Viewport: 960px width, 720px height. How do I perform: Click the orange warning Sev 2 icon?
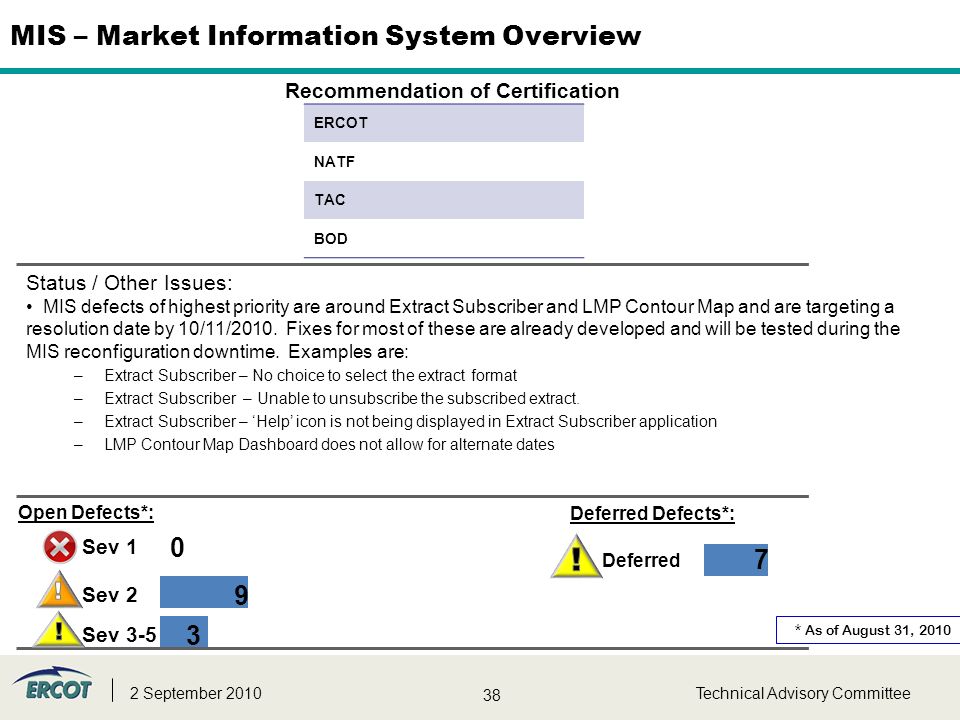click(x=59, y=590)
